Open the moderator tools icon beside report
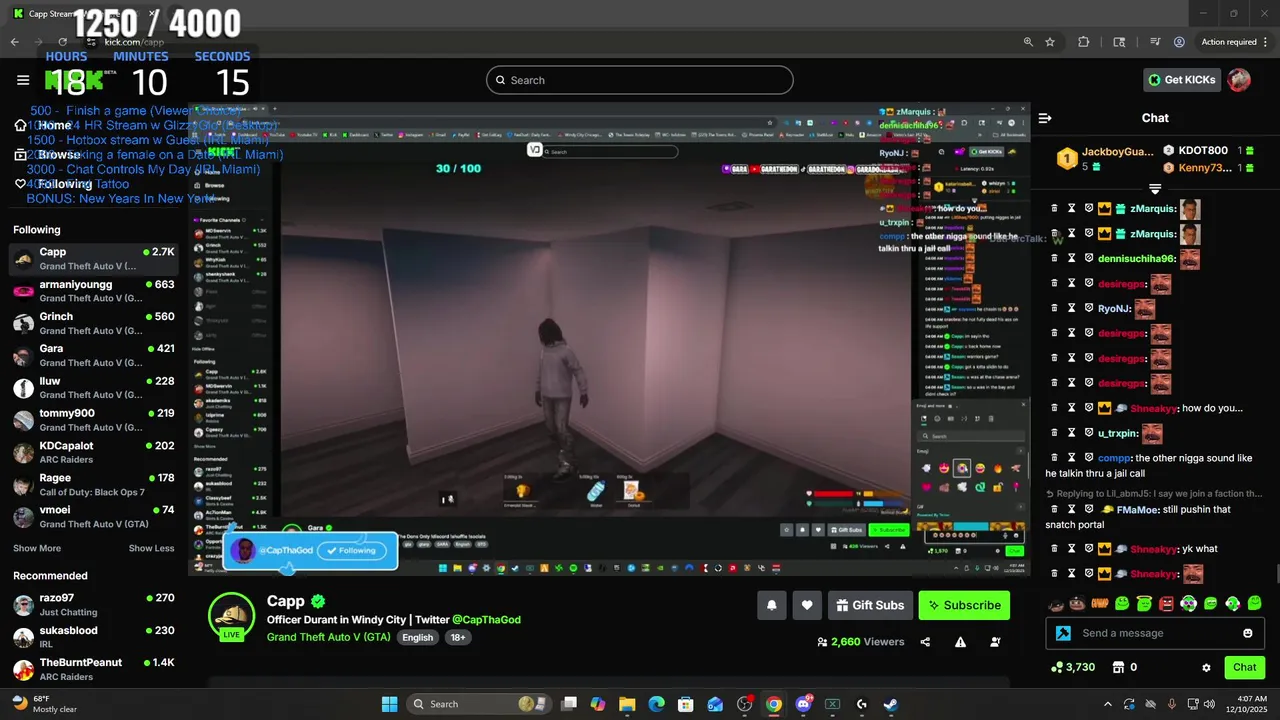The height and width of the screenshot is (720, 1280). coord(995,642)
